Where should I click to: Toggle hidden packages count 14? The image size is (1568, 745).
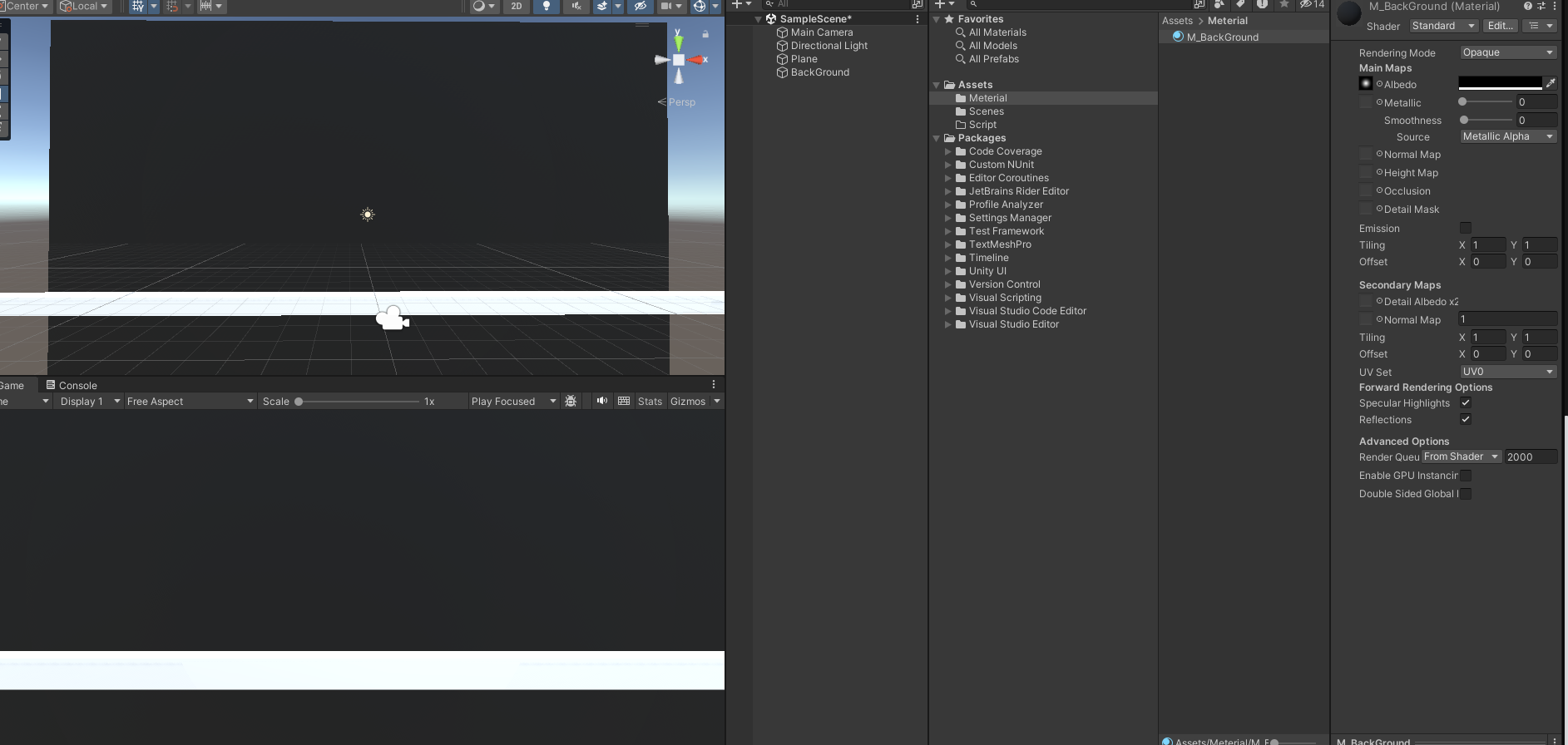[x=1313, y=4]
